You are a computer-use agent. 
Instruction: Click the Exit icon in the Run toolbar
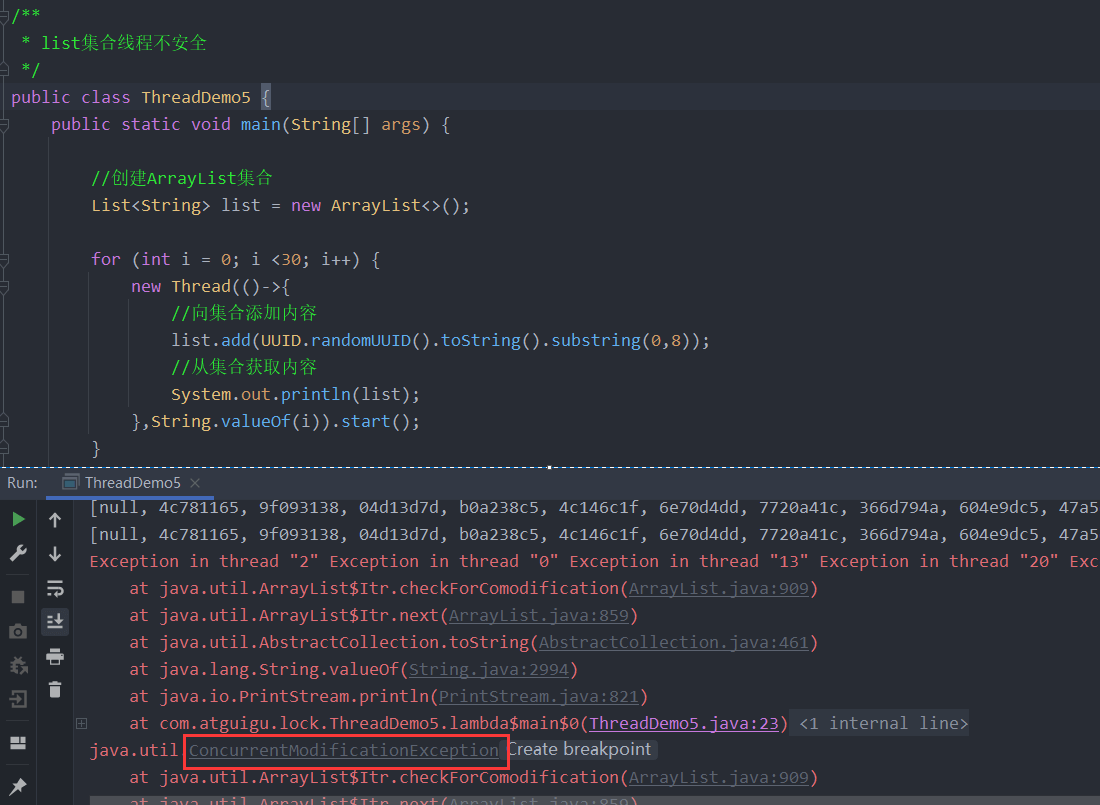(x=19, y=699)
